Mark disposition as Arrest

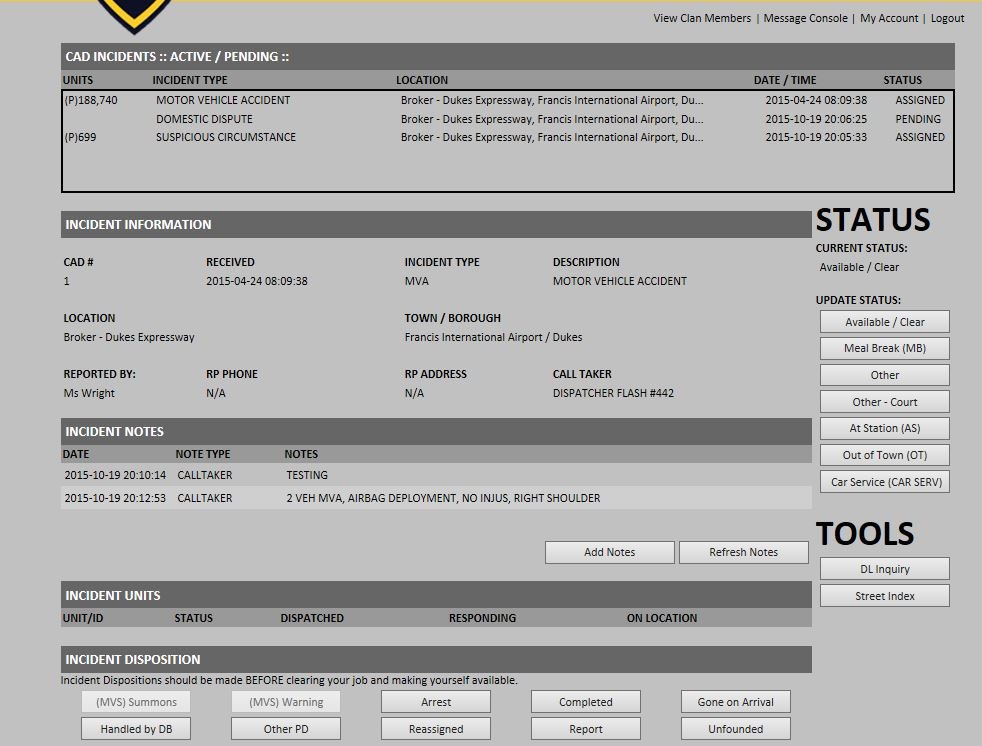435,701
